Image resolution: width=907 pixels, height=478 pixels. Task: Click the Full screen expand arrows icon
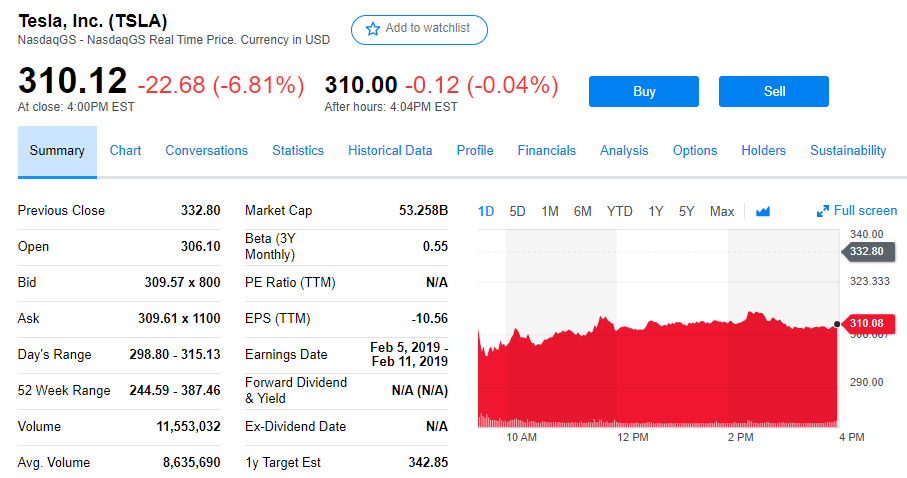tap(823, 211)
